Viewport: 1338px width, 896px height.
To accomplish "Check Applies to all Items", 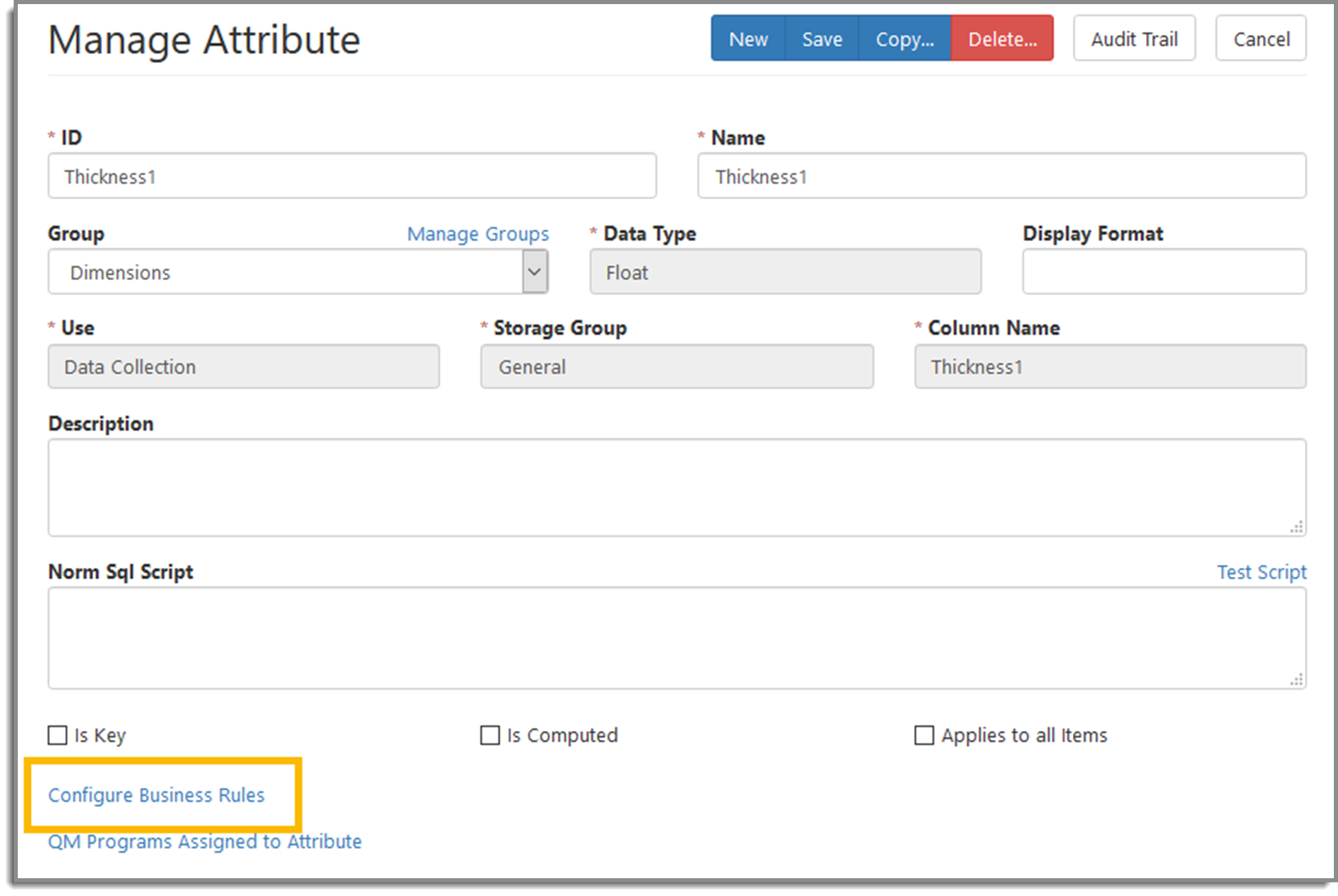I will pos(924,735).
